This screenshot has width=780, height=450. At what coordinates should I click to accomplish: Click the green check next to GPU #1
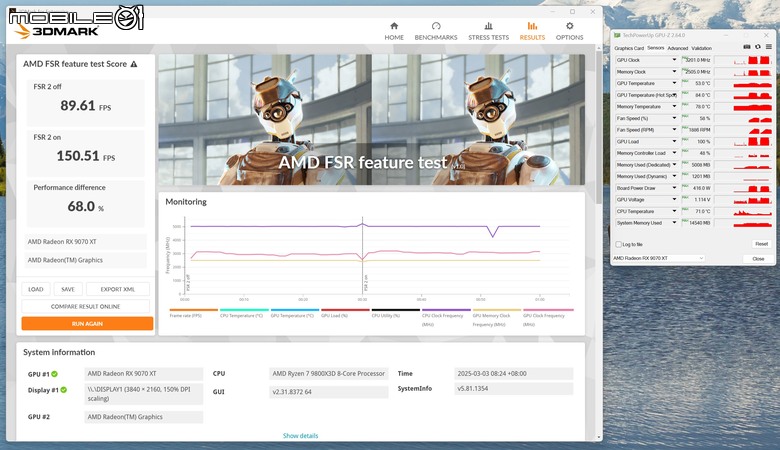[54, 374]
